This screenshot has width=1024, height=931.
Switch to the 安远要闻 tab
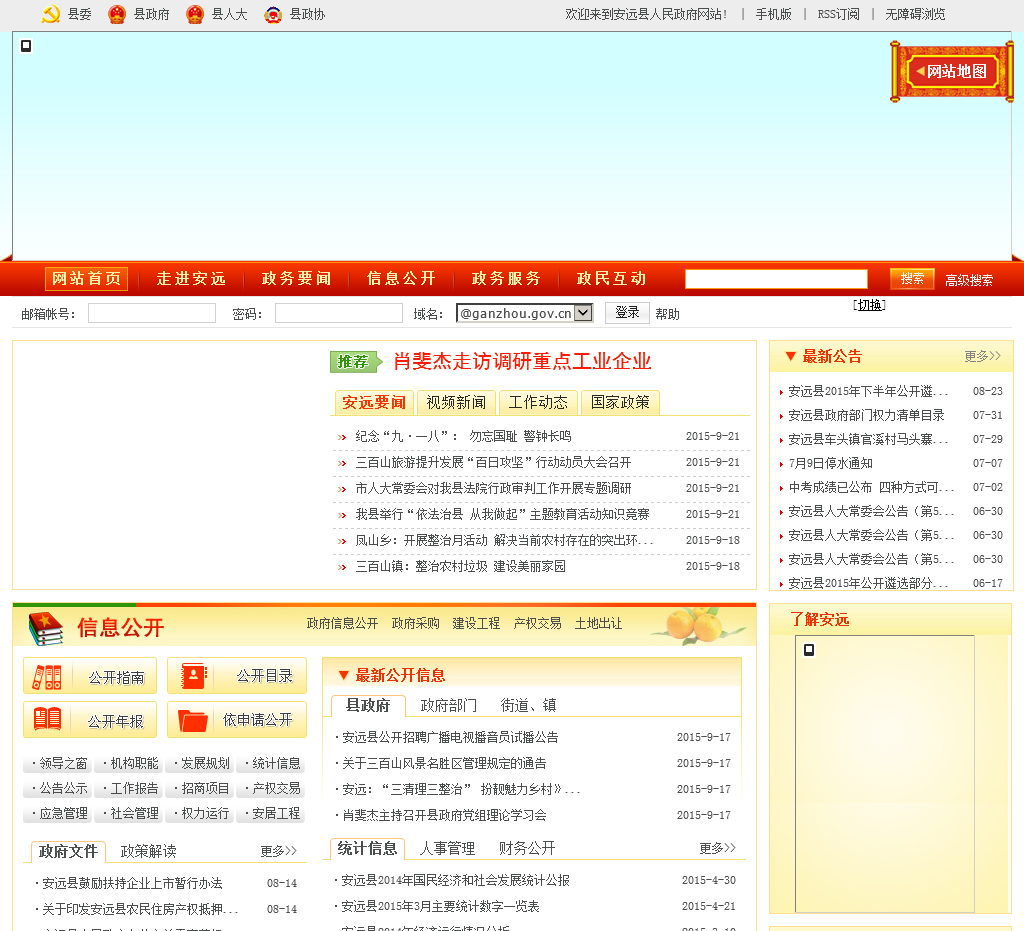point(374,402)
